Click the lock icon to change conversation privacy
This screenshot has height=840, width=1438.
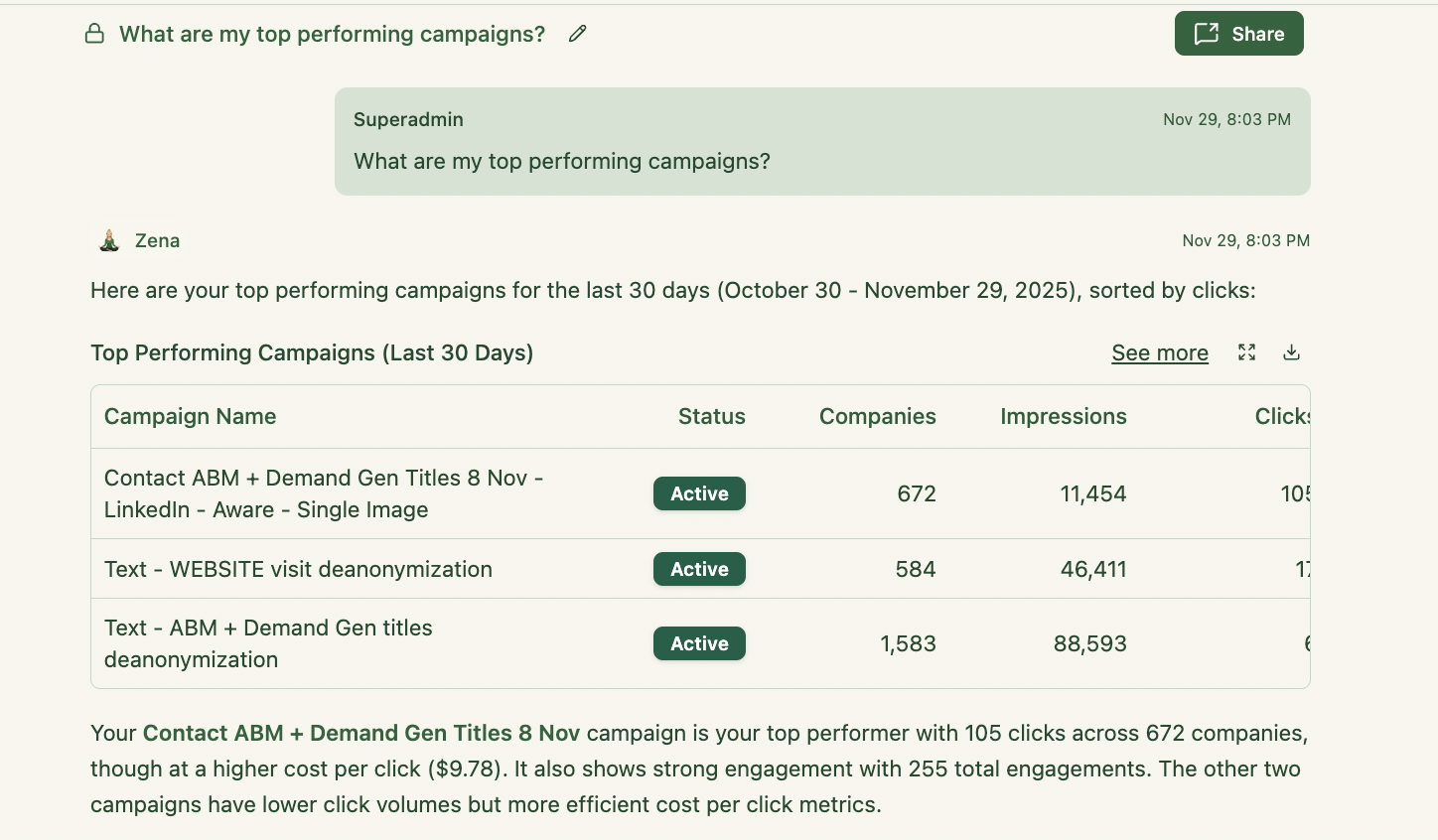94,33
